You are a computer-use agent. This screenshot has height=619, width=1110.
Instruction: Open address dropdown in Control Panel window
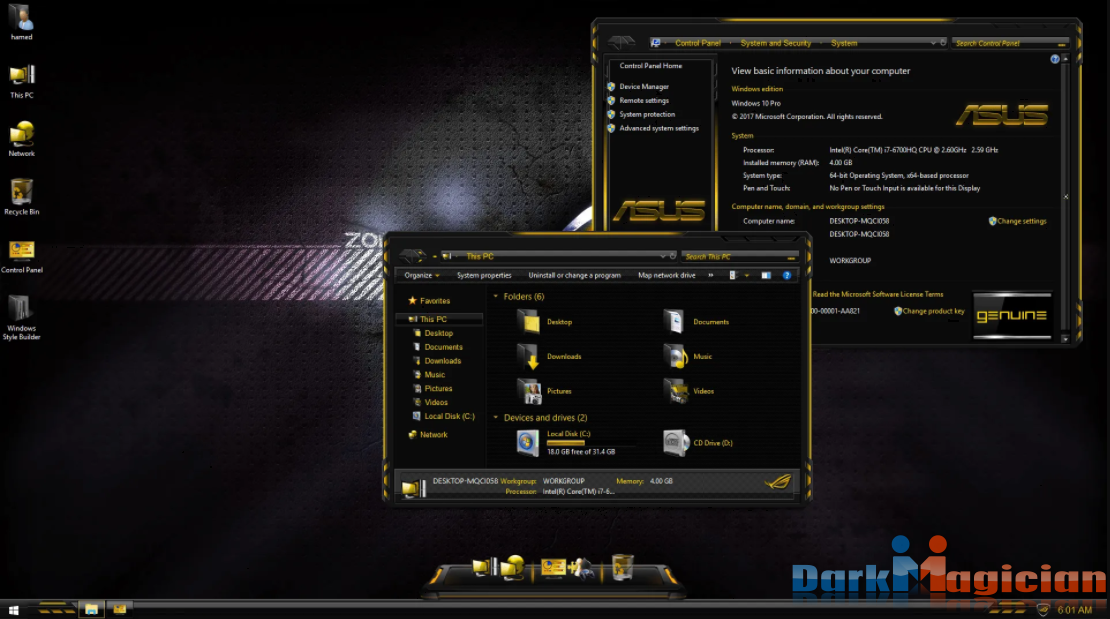[x=933, y=43]
